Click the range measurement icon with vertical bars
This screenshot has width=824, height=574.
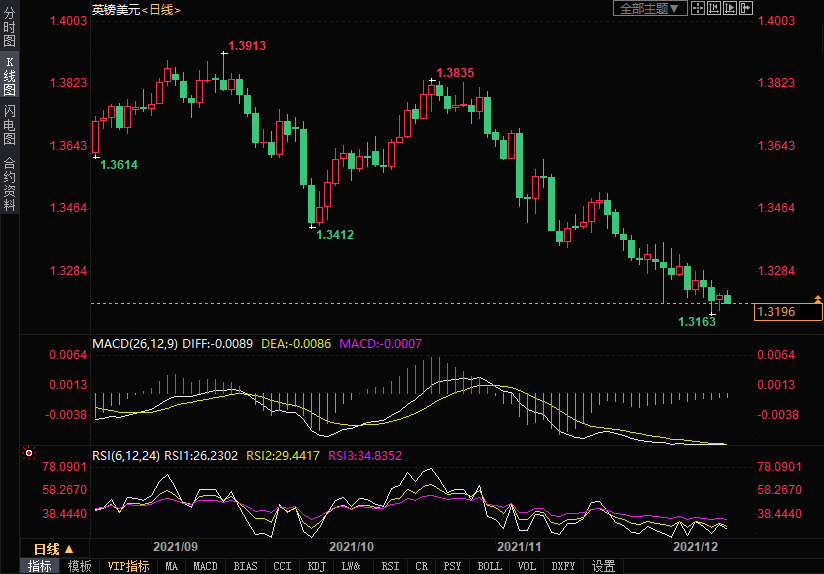point(712,8)
